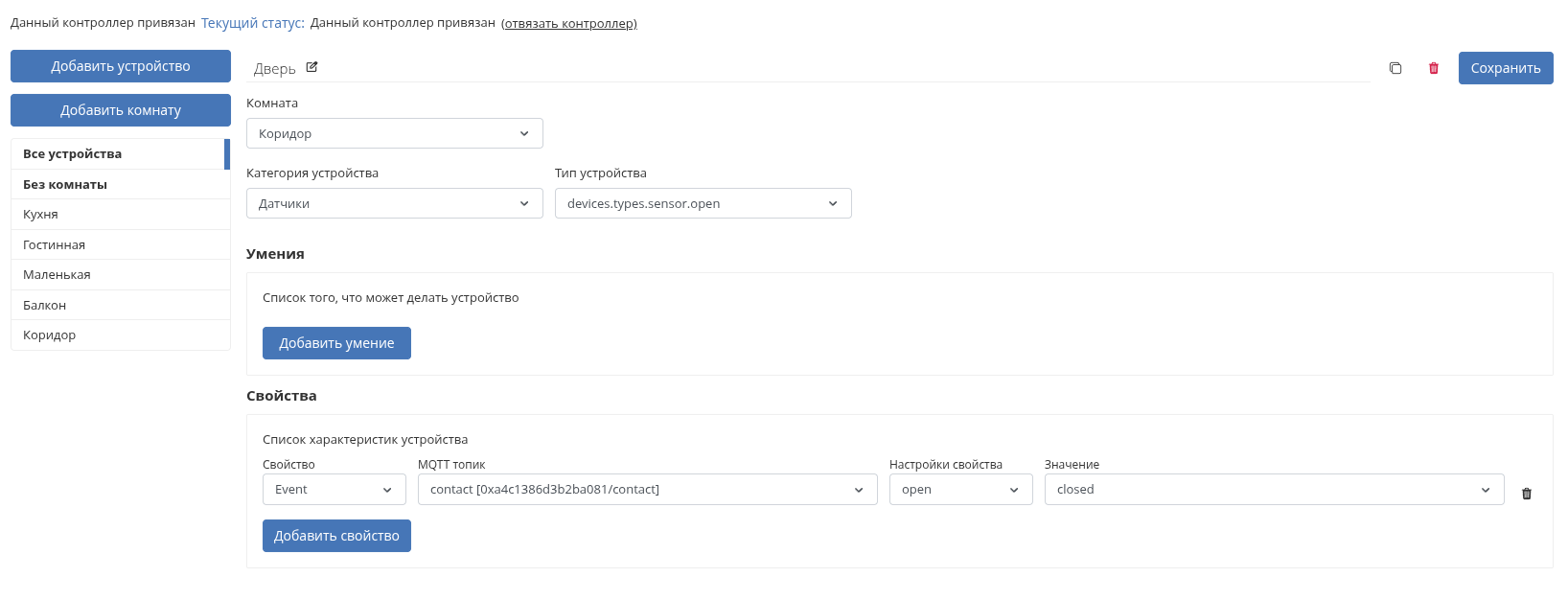
Task: Click the Добавить умение button
Action: tap(336, 343)
